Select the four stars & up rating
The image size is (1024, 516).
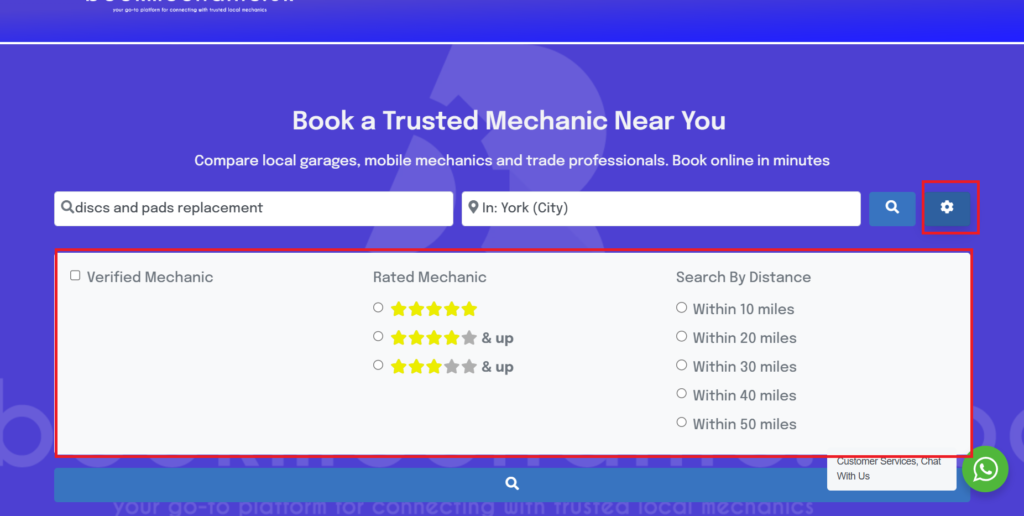click(x=378, y=337)
